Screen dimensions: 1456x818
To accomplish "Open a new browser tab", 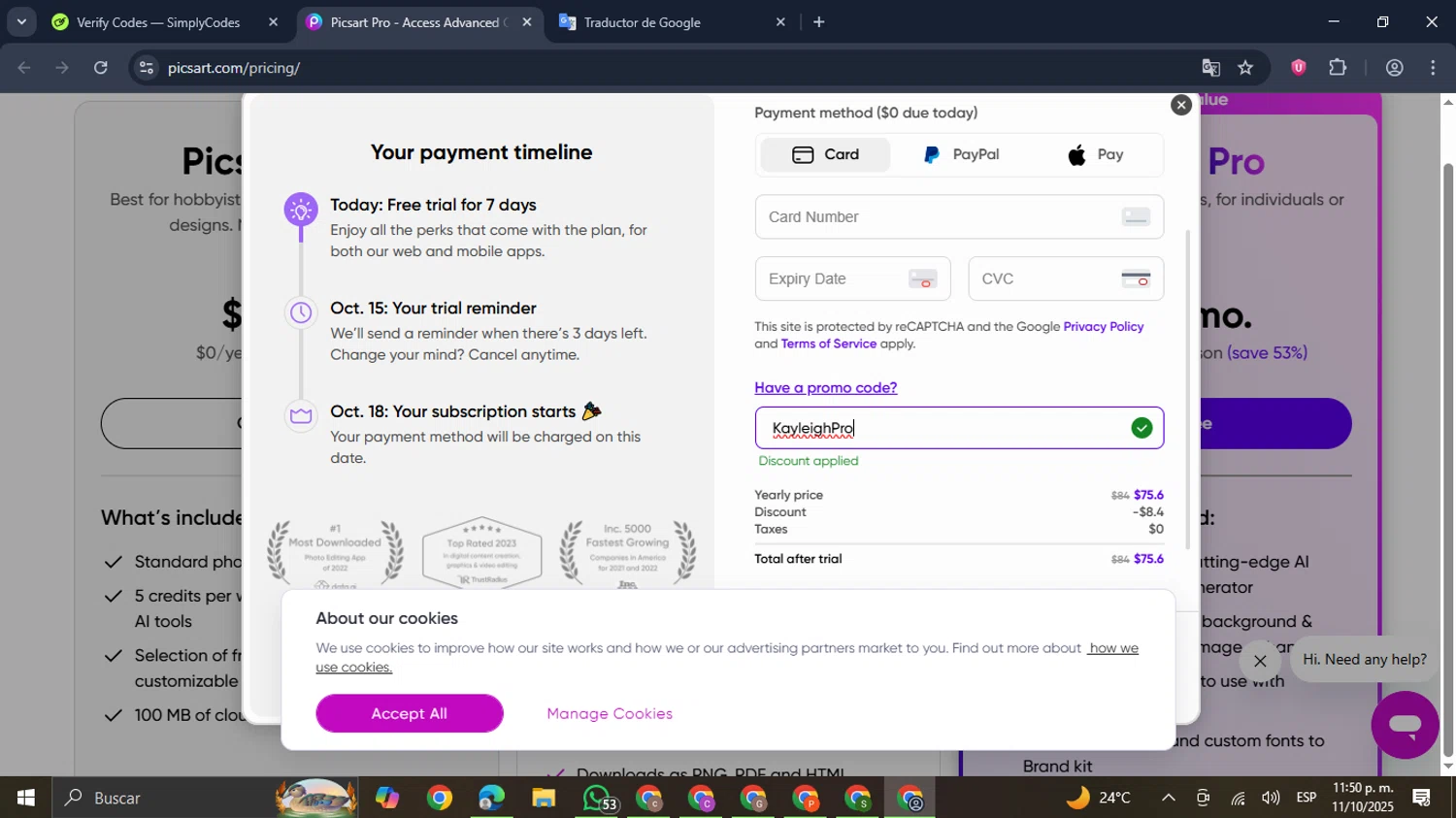I will pyautogui.click(x=818, y=22).
